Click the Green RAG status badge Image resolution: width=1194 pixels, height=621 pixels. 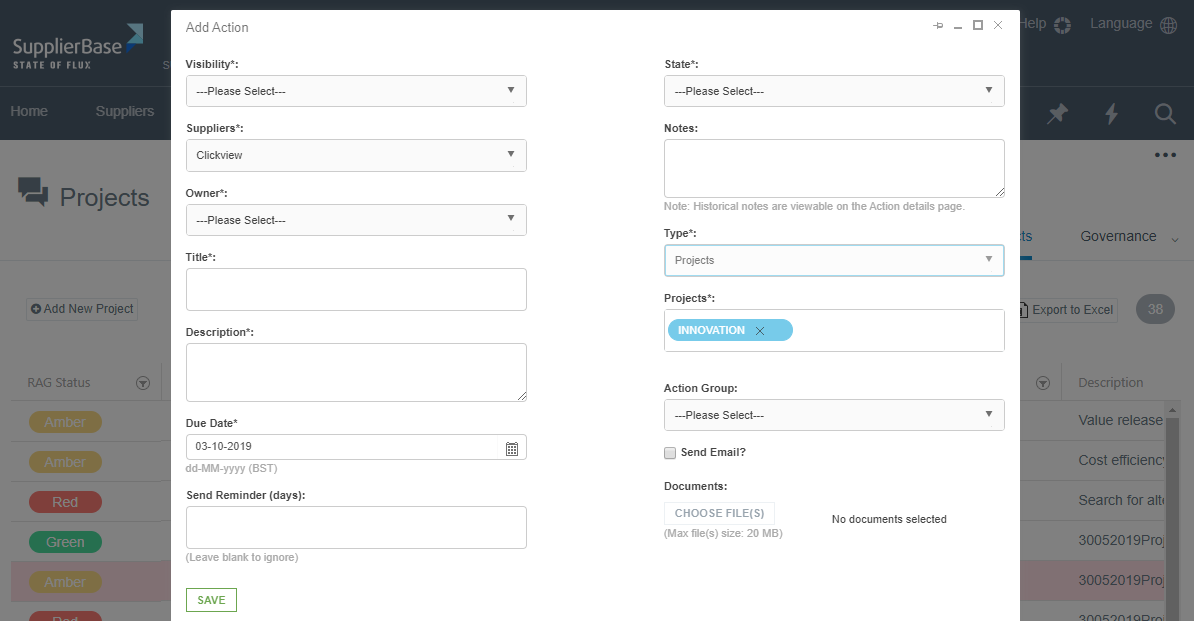pyautogui.click(x=65, y=542)
